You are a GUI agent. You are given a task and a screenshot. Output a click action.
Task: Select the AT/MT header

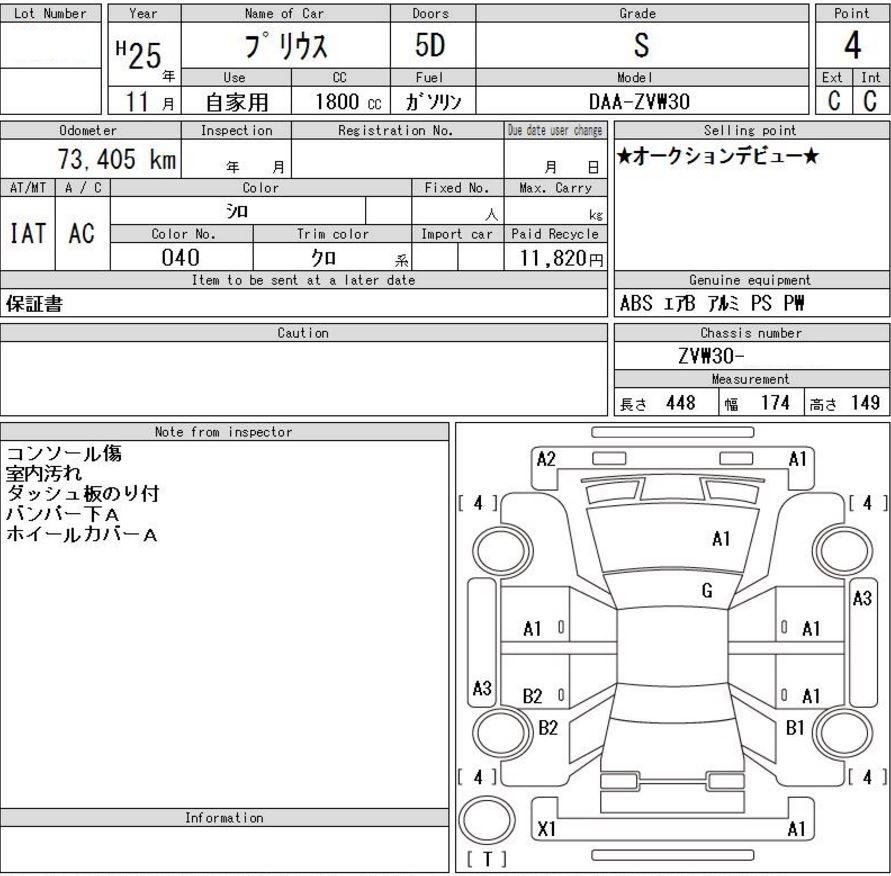tap(28, 187)
